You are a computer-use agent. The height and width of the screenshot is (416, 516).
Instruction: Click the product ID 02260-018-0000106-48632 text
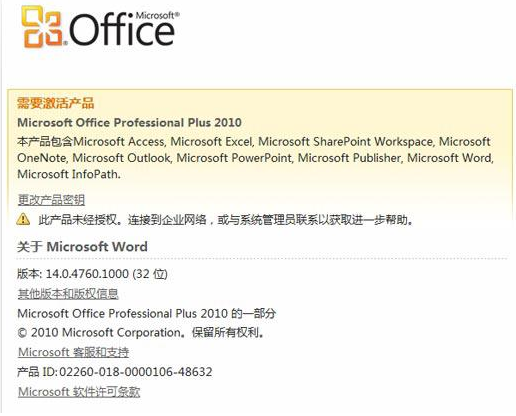pyautogui.click(x=136, y=372)
